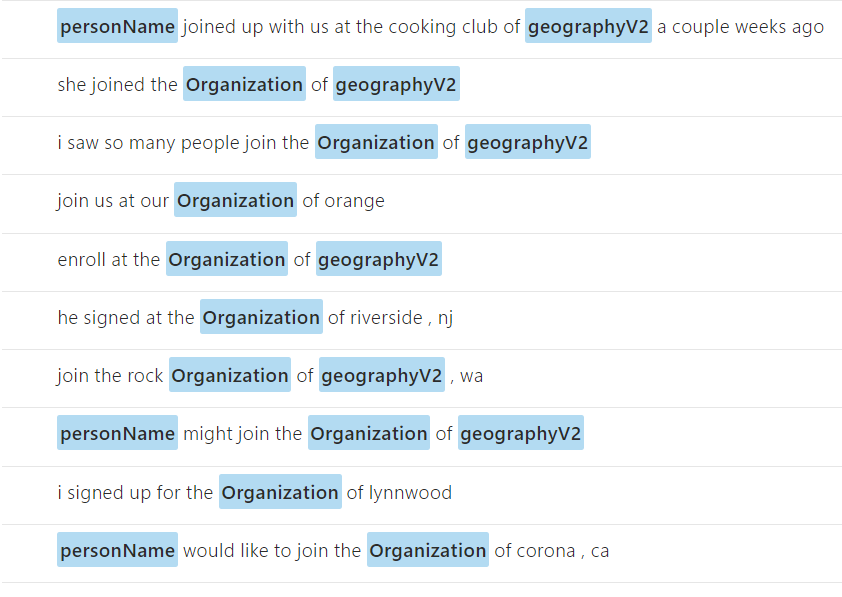Viewport: 842px width, 597px height.
Task: Select geographyV2 tag before ', wa'
Action: 382,375
